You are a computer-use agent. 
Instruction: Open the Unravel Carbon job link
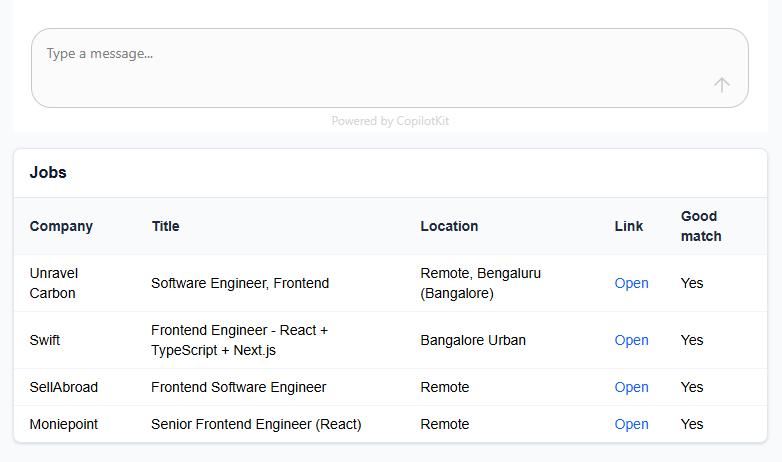[x=631, y=283]
